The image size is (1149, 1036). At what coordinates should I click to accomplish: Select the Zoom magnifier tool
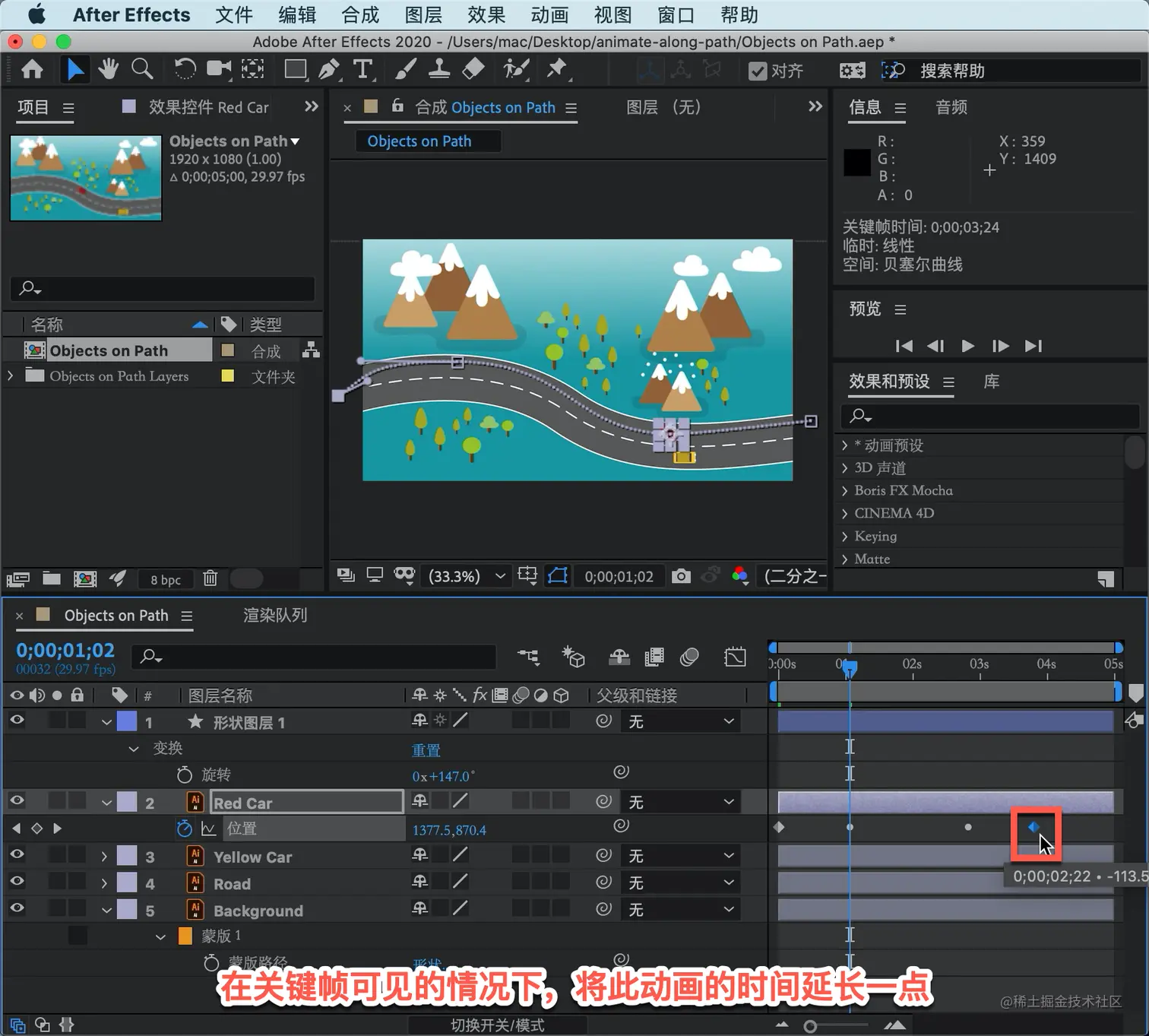coord(141,69)
